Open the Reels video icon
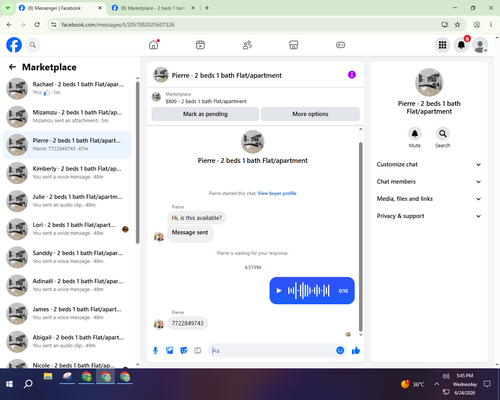Screen dimensions: 500x400 click(200, 45)
